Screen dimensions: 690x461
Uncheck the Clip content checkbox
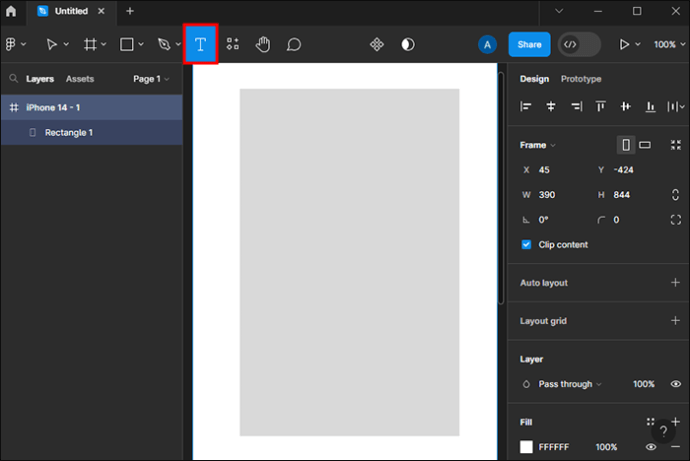point(527,245)
